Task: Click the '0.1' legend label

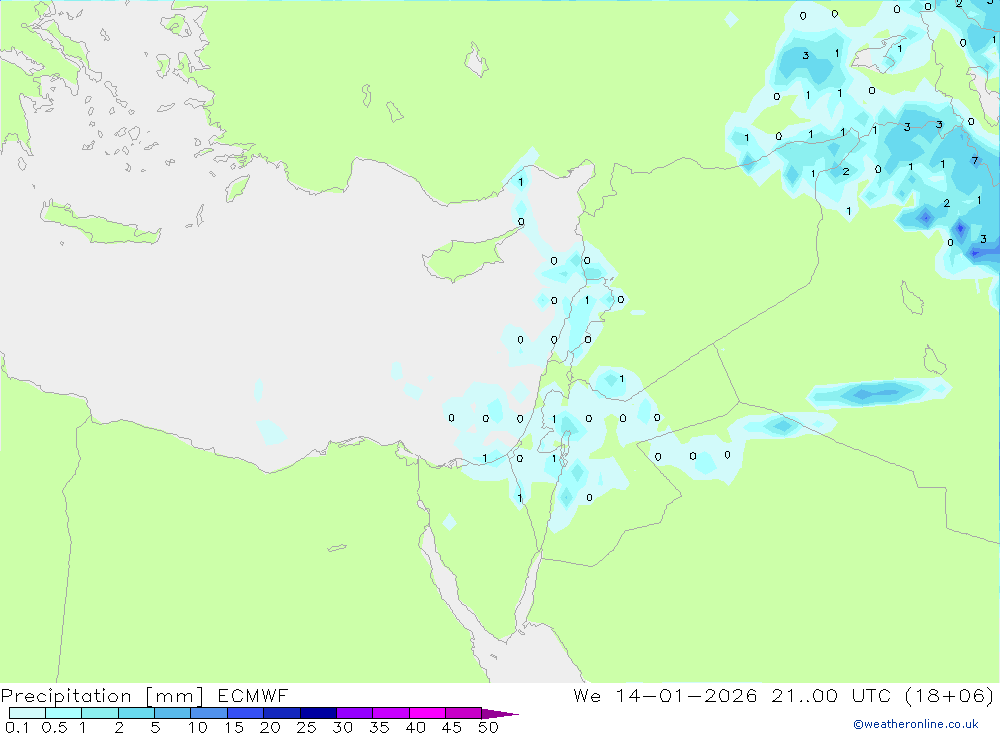Action: 17,727
